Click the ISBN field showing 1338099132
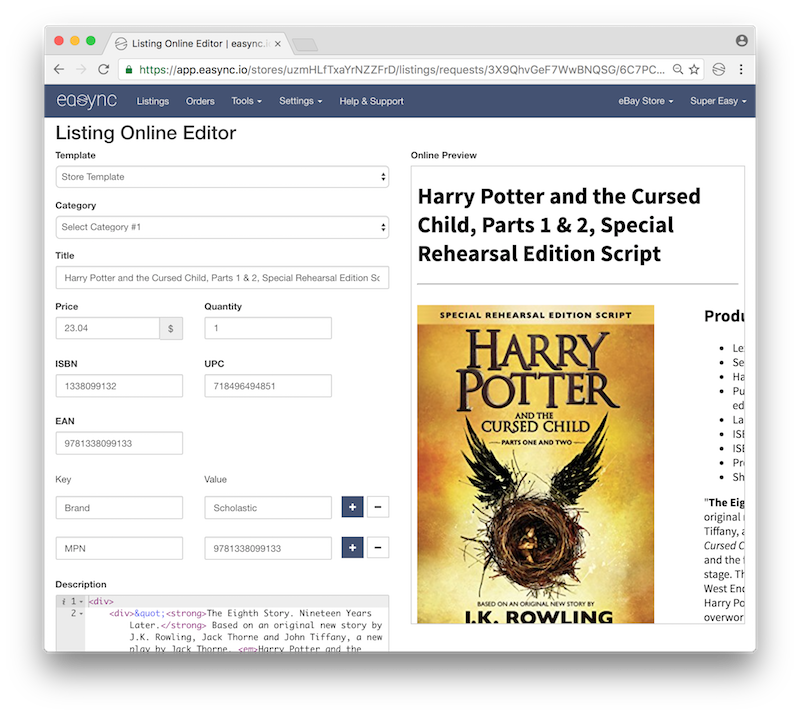 [x=119, y=386]
